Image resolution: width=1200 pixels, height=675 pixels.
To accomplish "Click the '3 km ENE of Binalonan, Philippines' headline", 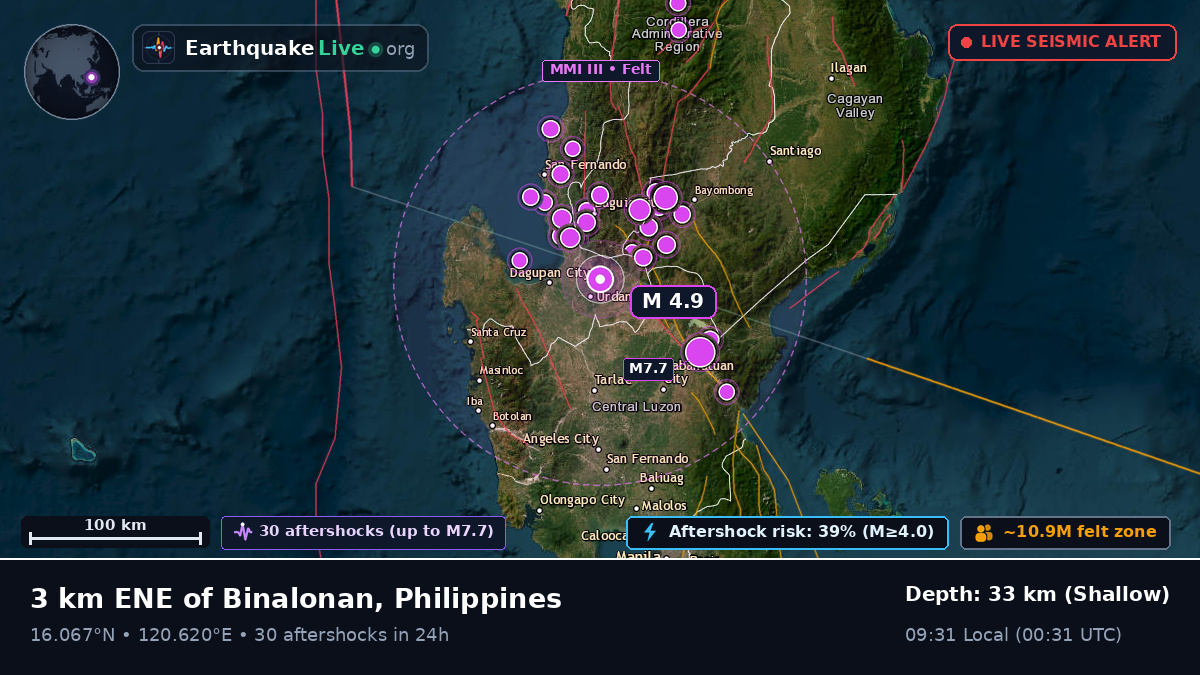I will pyautogui.click(x=296, y=599).
